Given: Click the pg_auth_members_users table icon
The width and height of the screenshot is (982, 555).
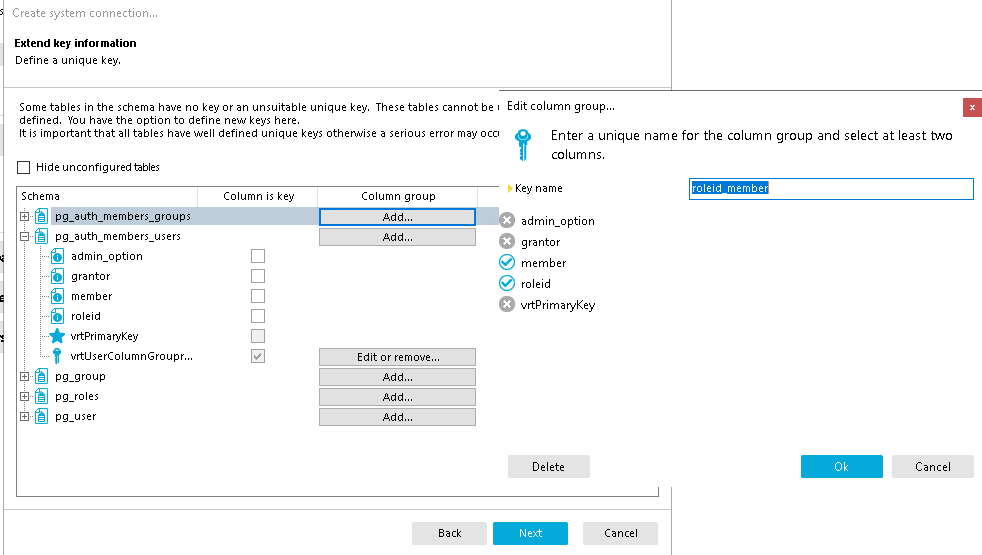Looking at the screenshot, I should tap(41, 236).
